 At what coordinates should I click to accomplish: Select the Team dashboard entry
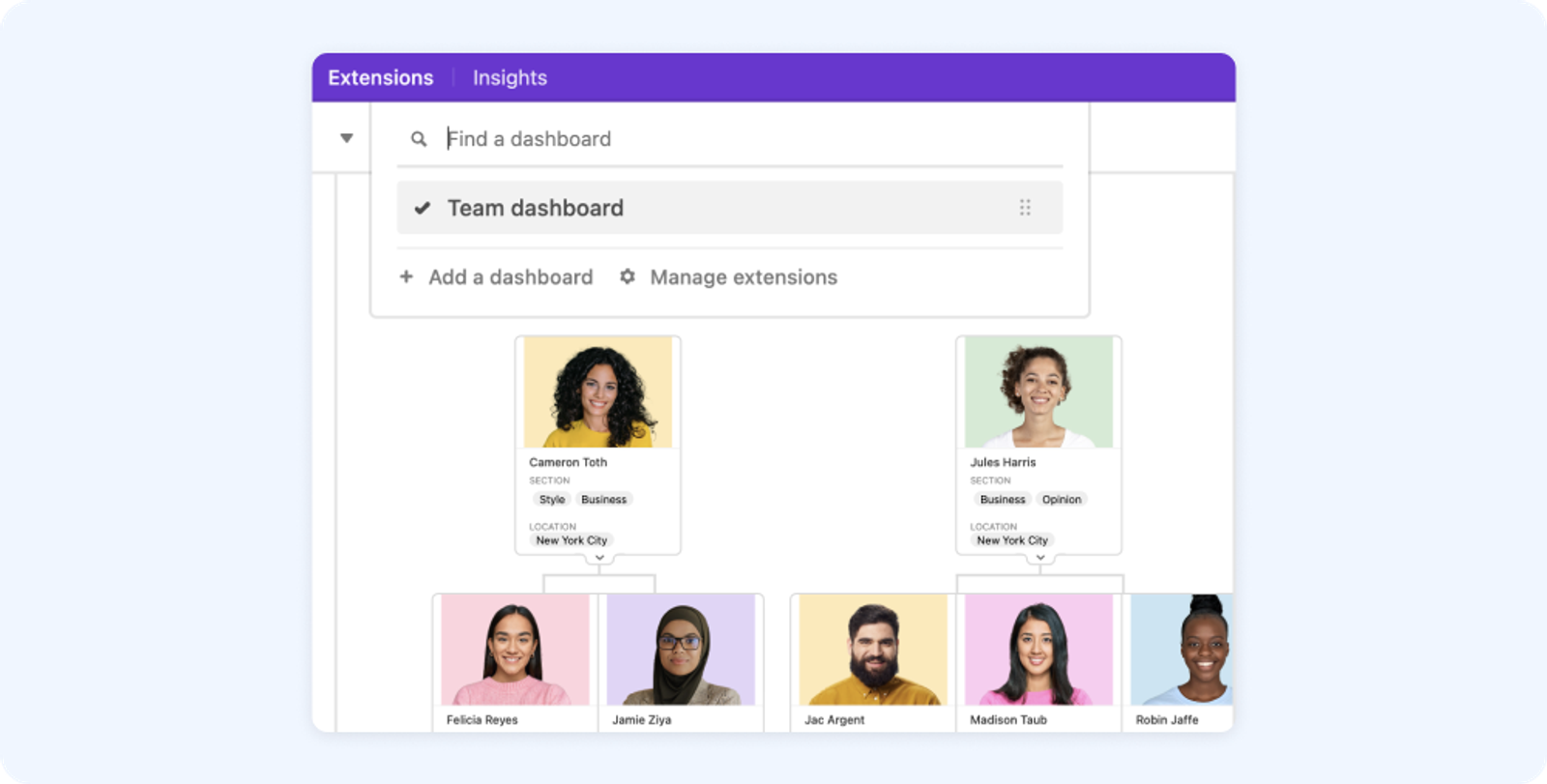click(x=729, y=208)
